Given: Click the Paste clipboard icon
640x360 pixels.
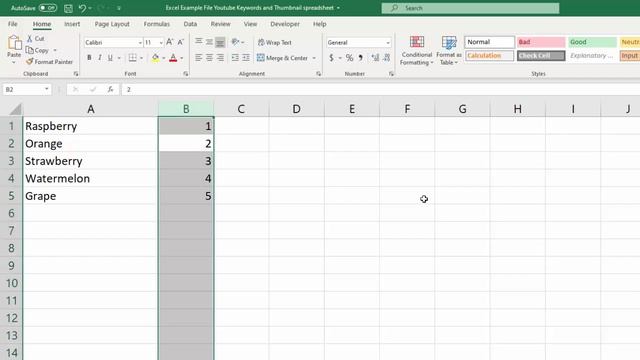Looking at the screenshot, I should 14,42.
